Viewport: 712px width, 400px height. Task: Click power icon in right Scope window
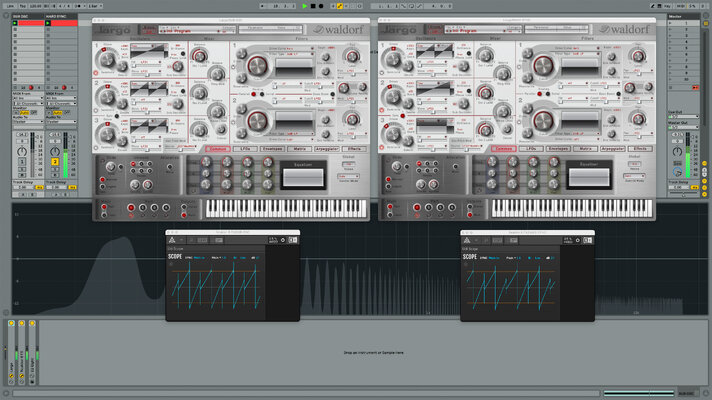click(x=578, y=240)
